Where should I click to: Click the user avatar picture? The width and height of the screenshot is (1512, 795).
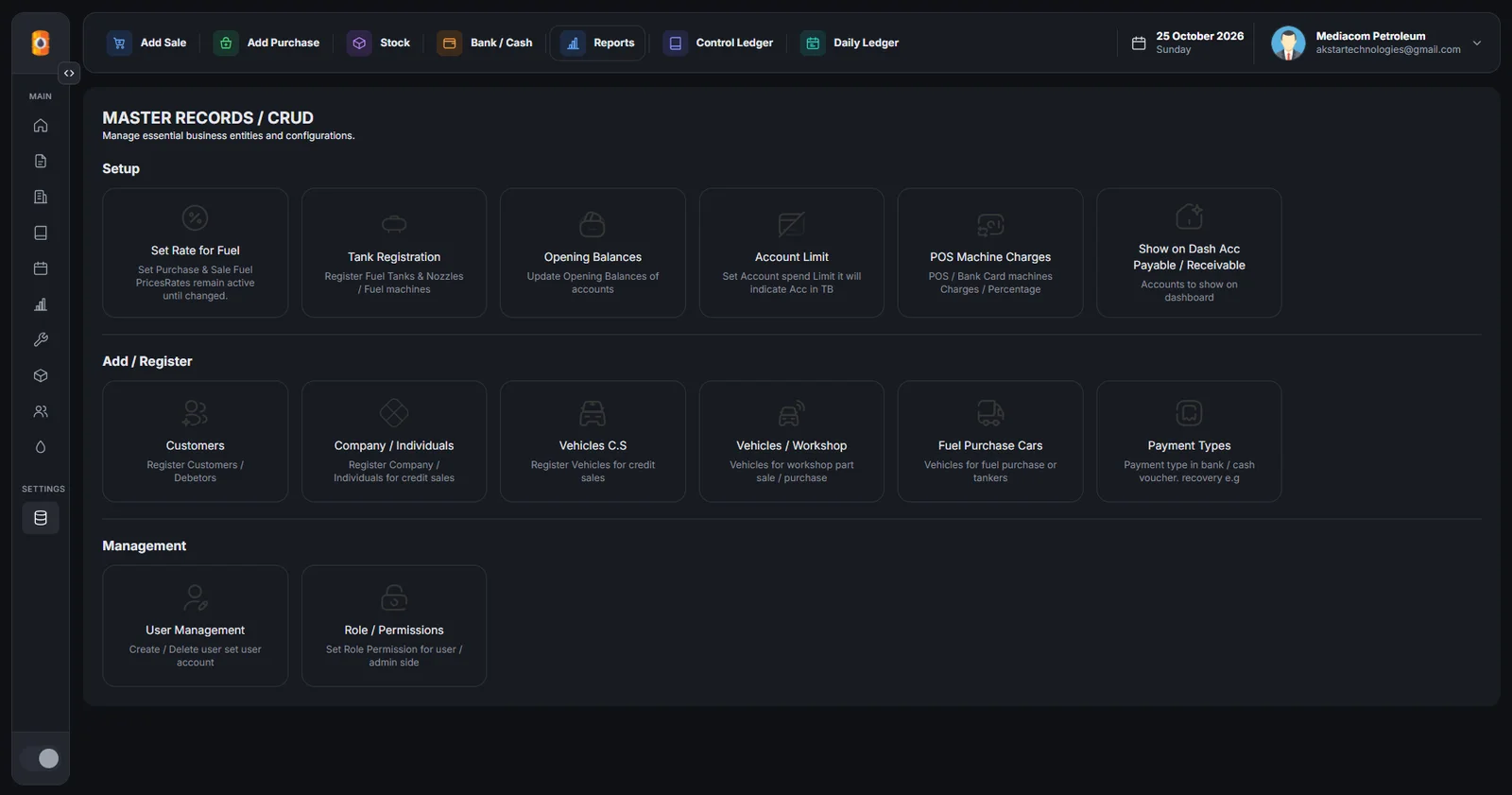(x=1288, y=43)
